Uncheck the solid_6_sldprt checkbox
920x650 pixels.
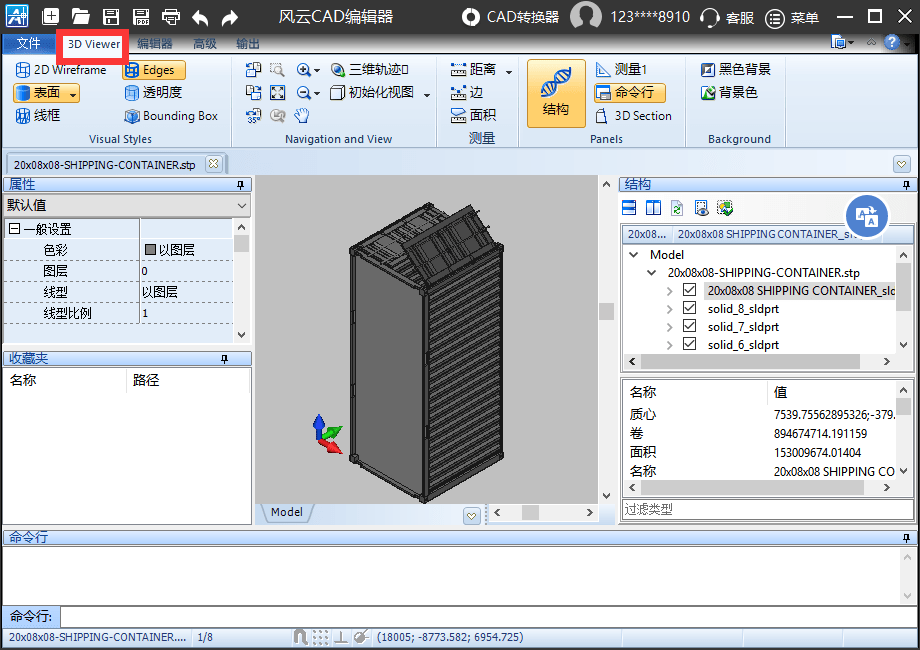point(689,344)
